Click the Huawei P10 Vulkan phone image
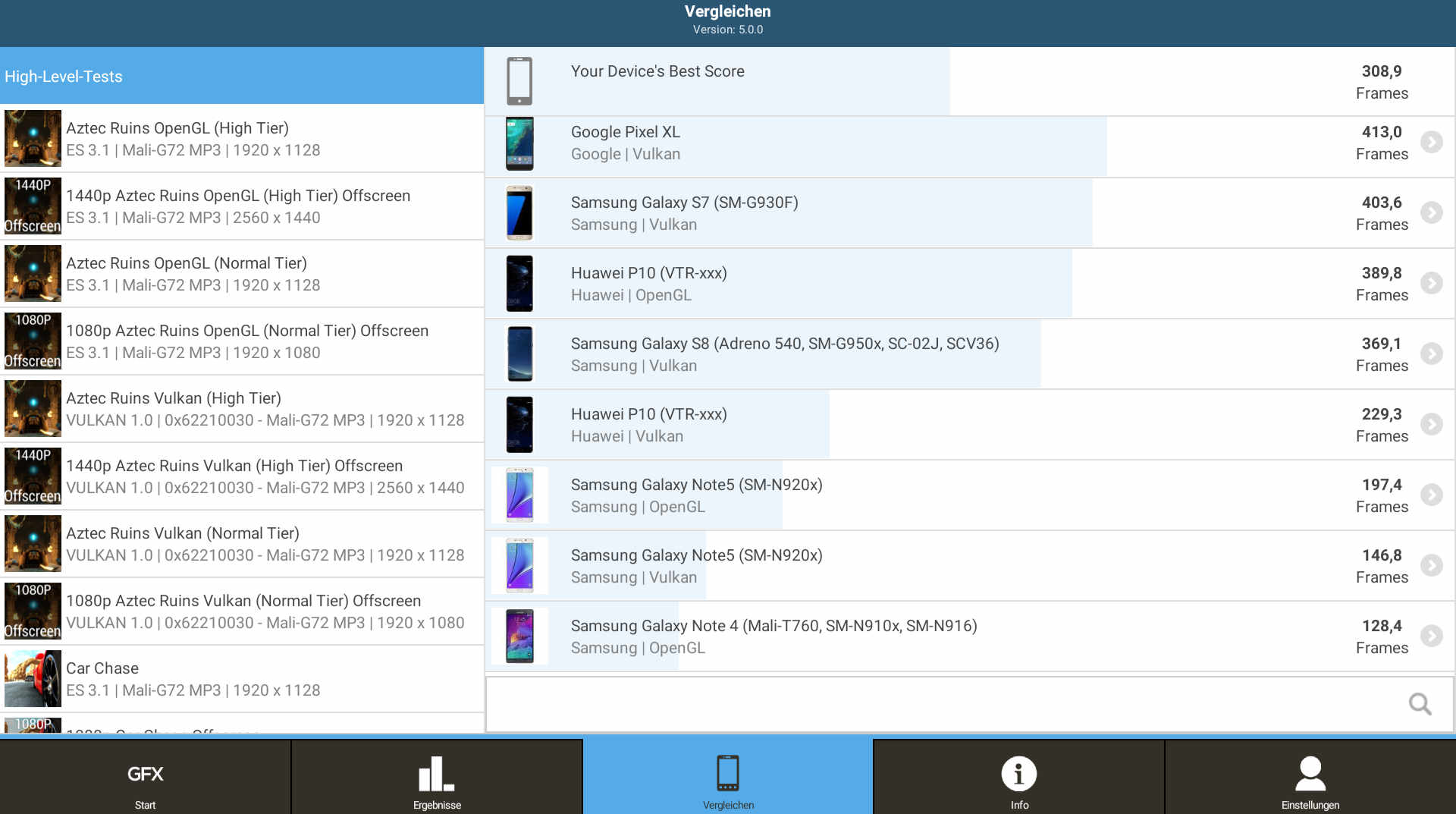 [519, 425]
